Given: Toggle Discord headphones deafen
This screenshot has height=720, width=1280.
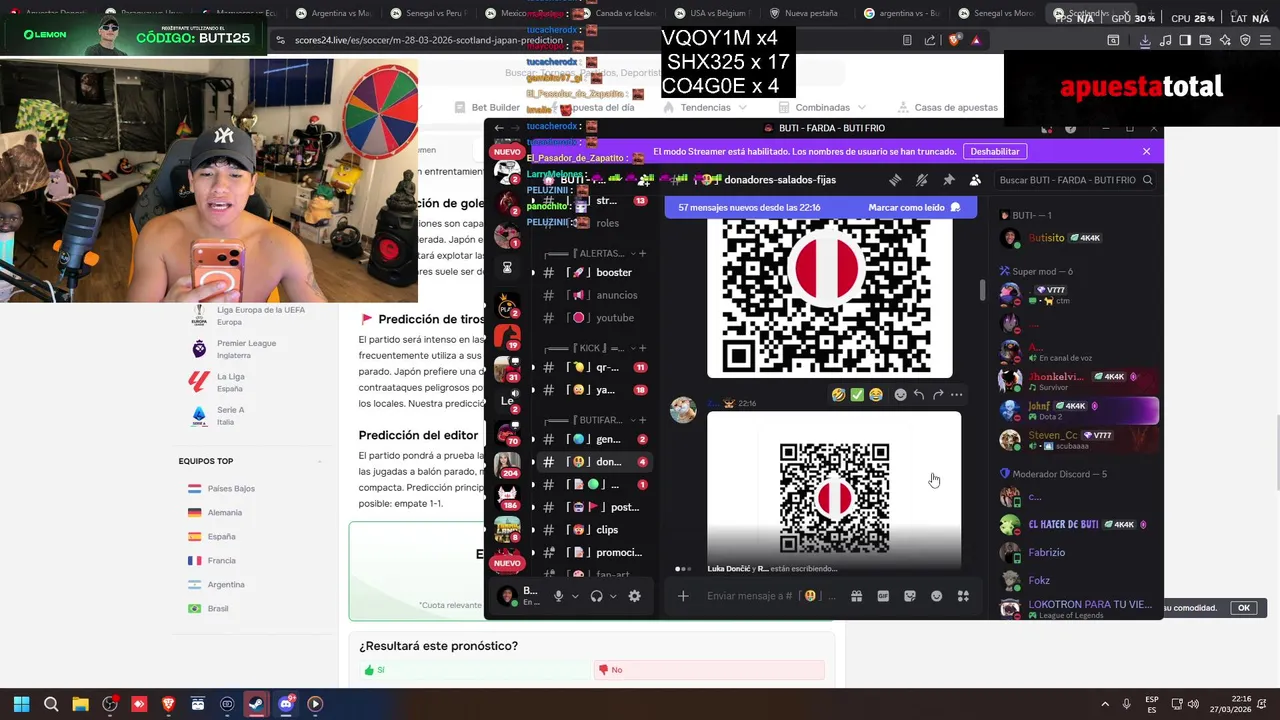Looking at the screenshot, I should (x=596, y=596).
